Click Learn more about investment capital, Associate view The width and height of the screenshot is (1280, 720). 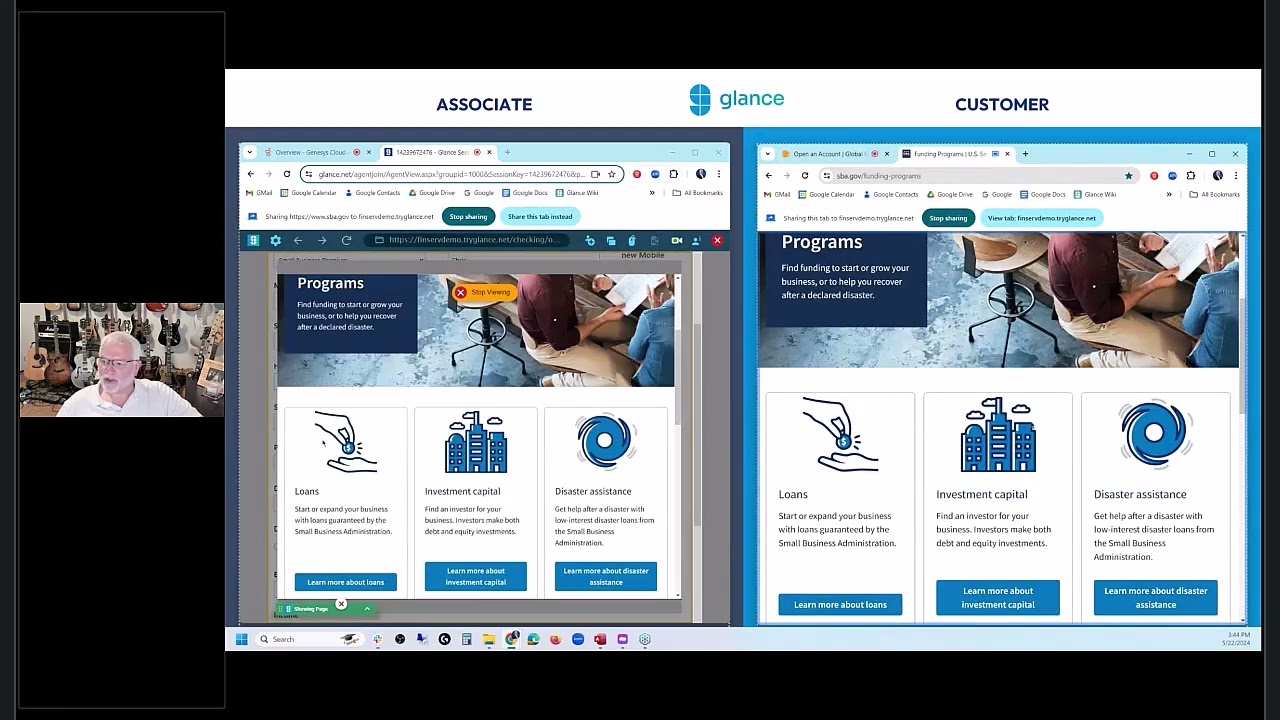pos(476,576)
